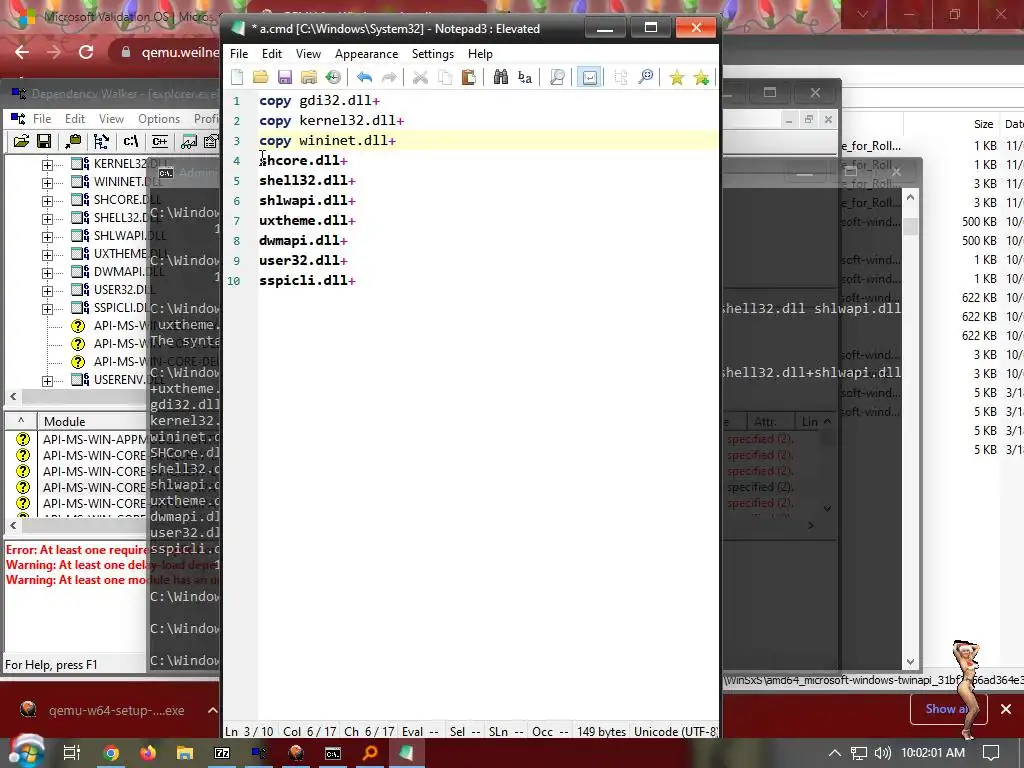Open Find with the binoculars icon
This screenshot has height=768, width=1024.
501,78
